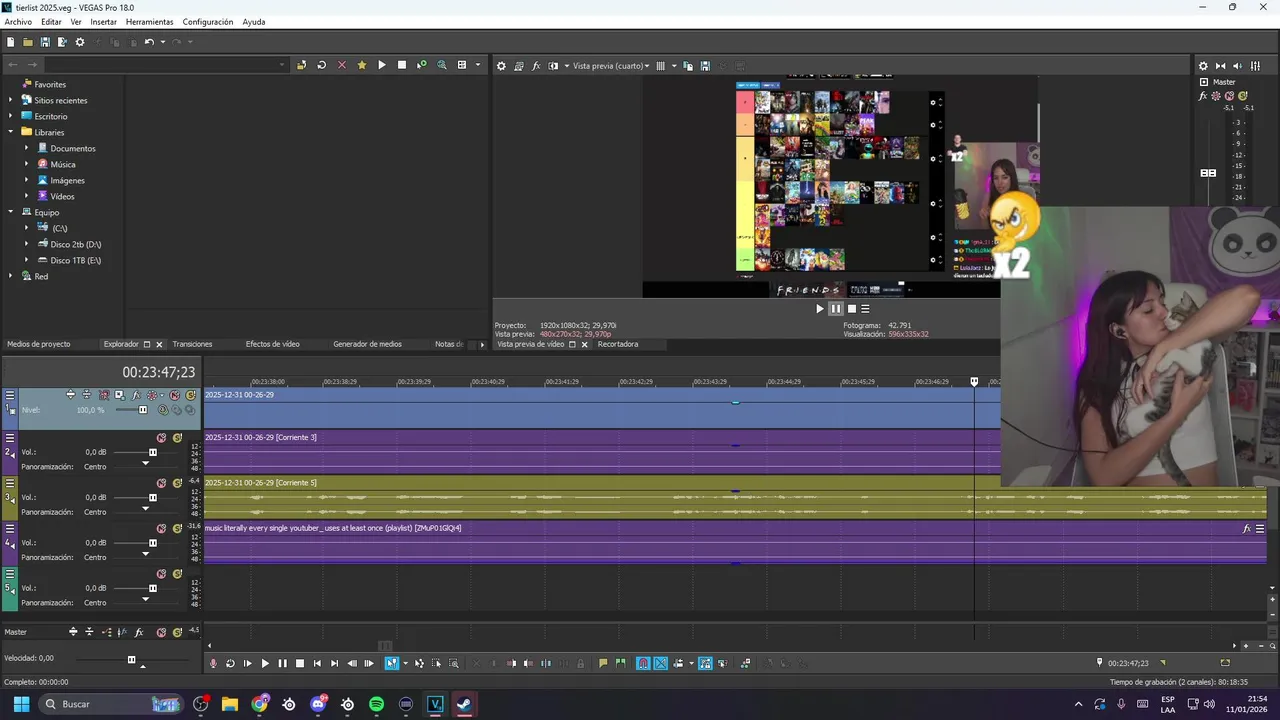Open project properties via the gear icon

coord(80,42)
